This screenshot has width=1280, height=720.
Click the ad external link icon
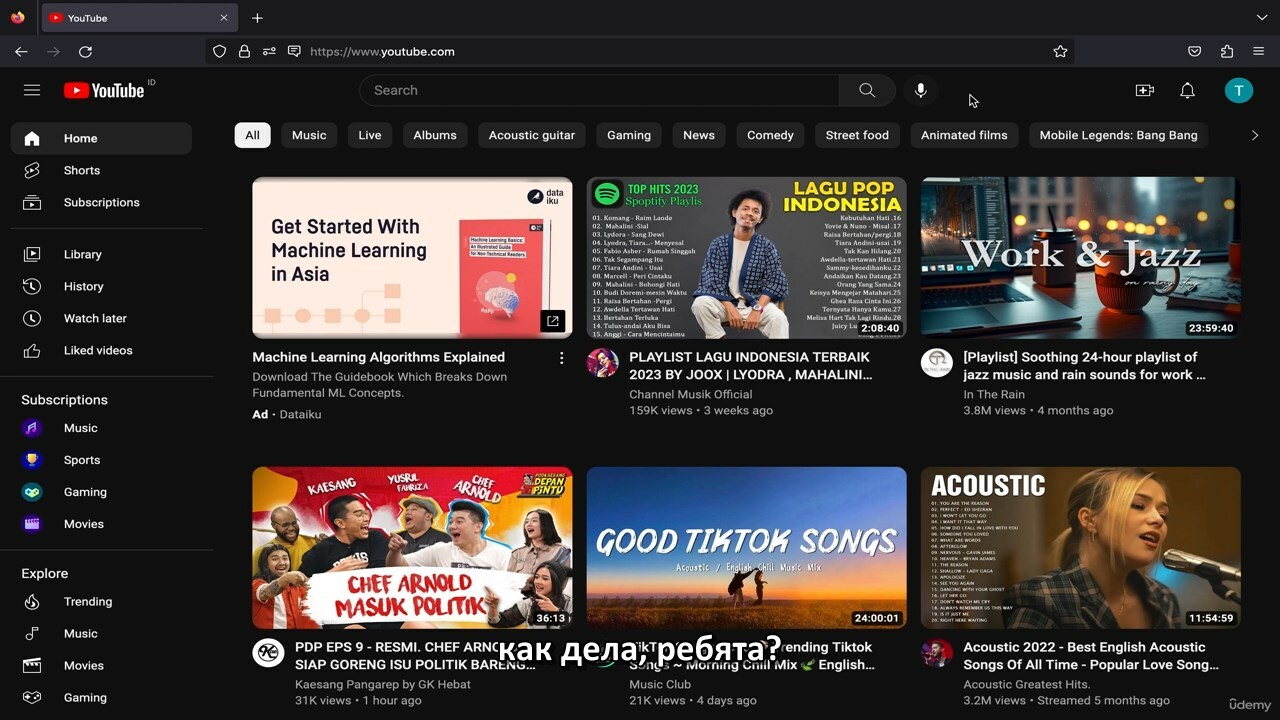pos(552,321)
